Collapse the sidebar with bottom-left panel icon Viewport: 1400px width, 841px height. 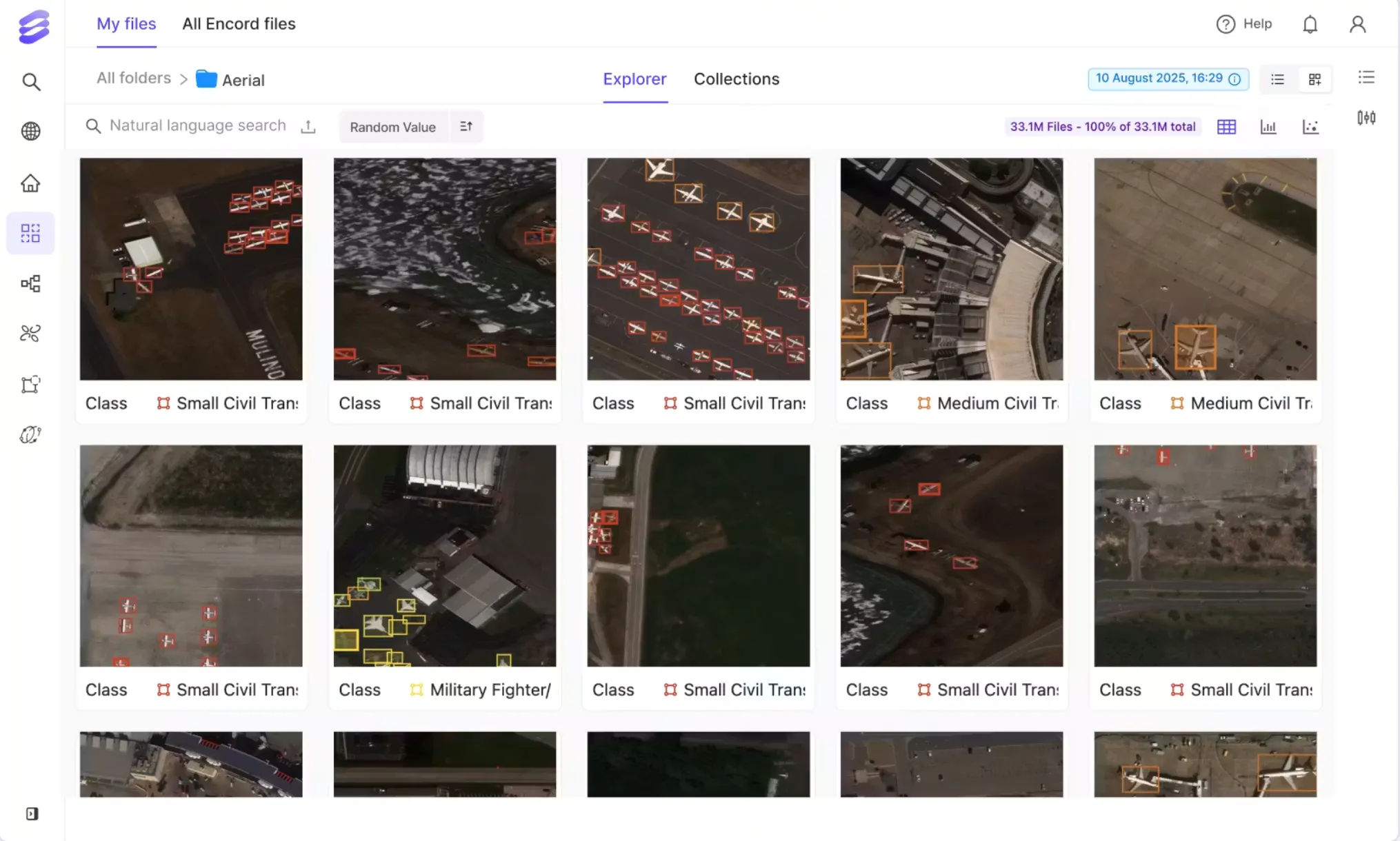32,813
